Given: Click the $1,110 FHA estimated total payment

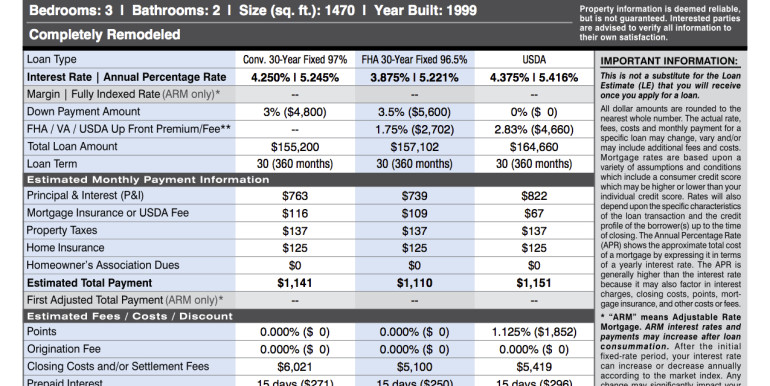Looking at the screenshot, I should [414, 283].
